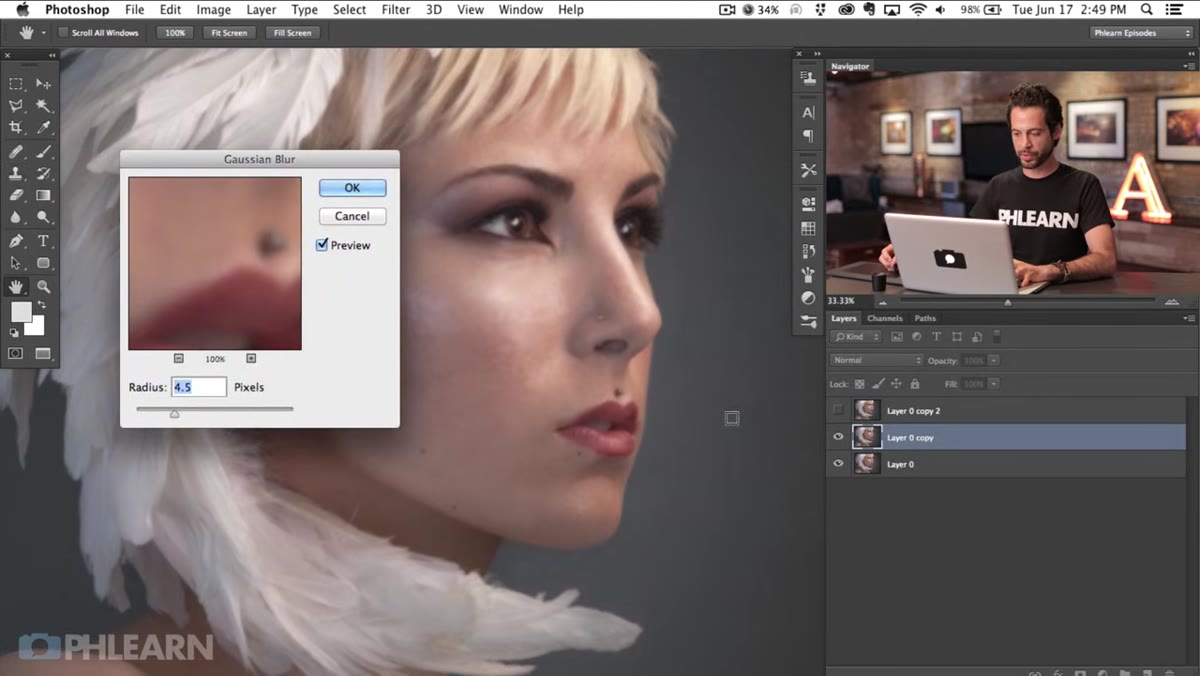
Task: Select the Path Selection tool
Action: click(x=16, y=263)
